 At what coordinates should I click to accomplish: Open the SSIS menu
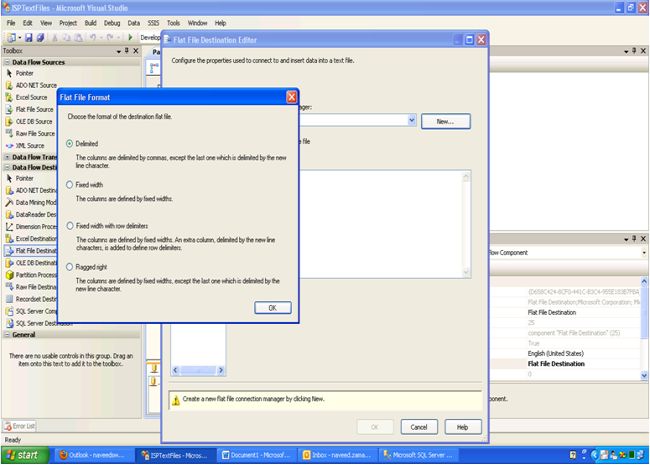153,23
